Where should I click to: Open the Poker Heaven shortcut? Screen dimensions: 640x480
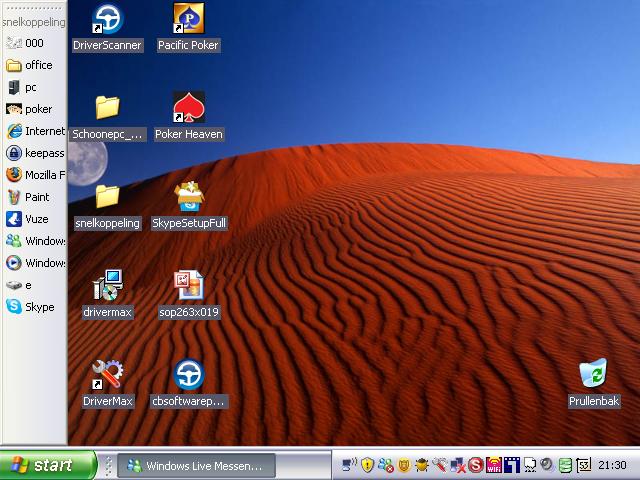(189, 117)
